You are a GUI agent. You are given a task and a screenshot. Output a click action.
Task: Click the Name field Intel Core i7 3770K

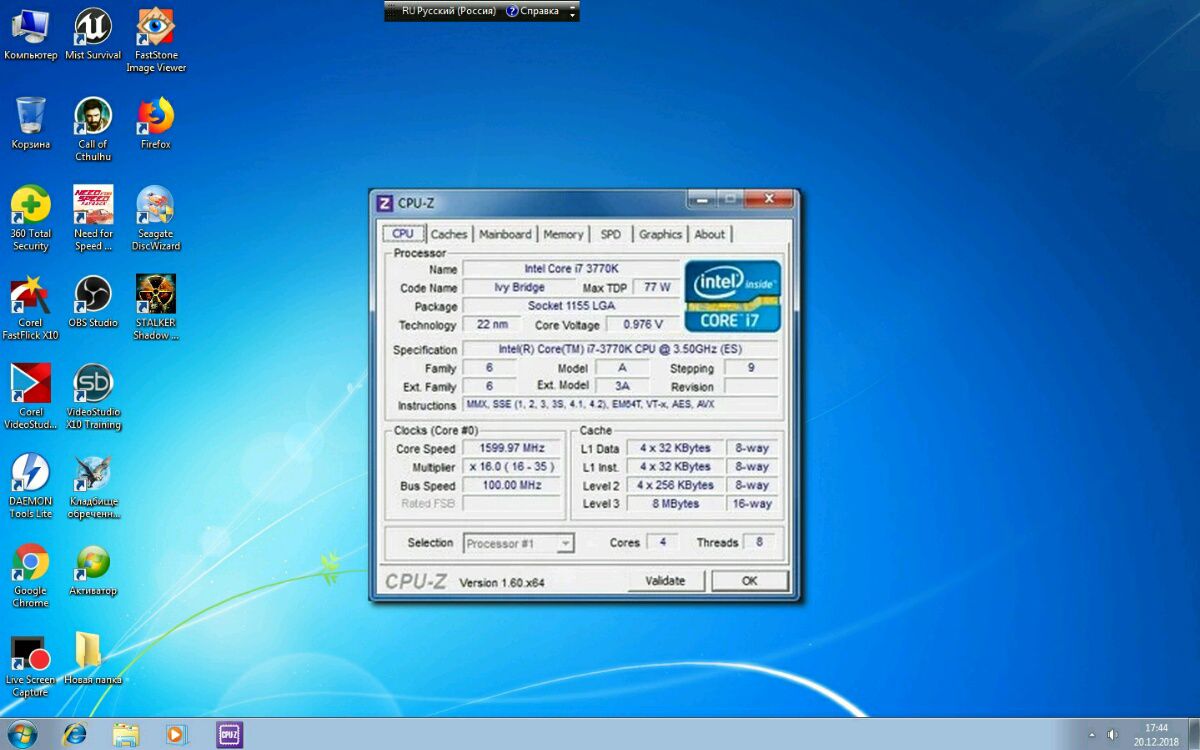click(571, 269)
